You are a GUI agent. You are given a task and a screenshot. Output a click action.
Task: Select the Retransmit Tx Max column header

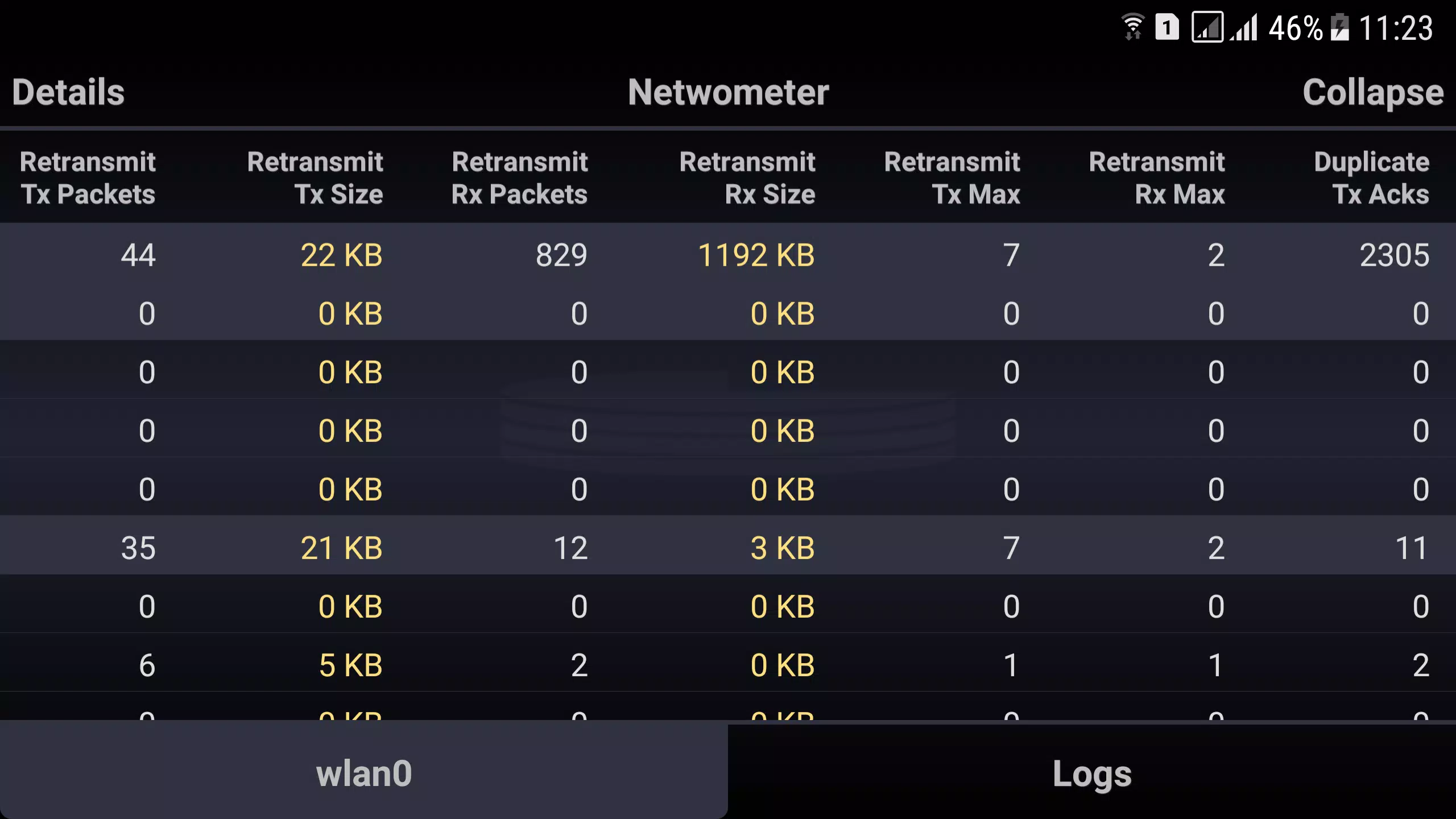tap(952, 178)
